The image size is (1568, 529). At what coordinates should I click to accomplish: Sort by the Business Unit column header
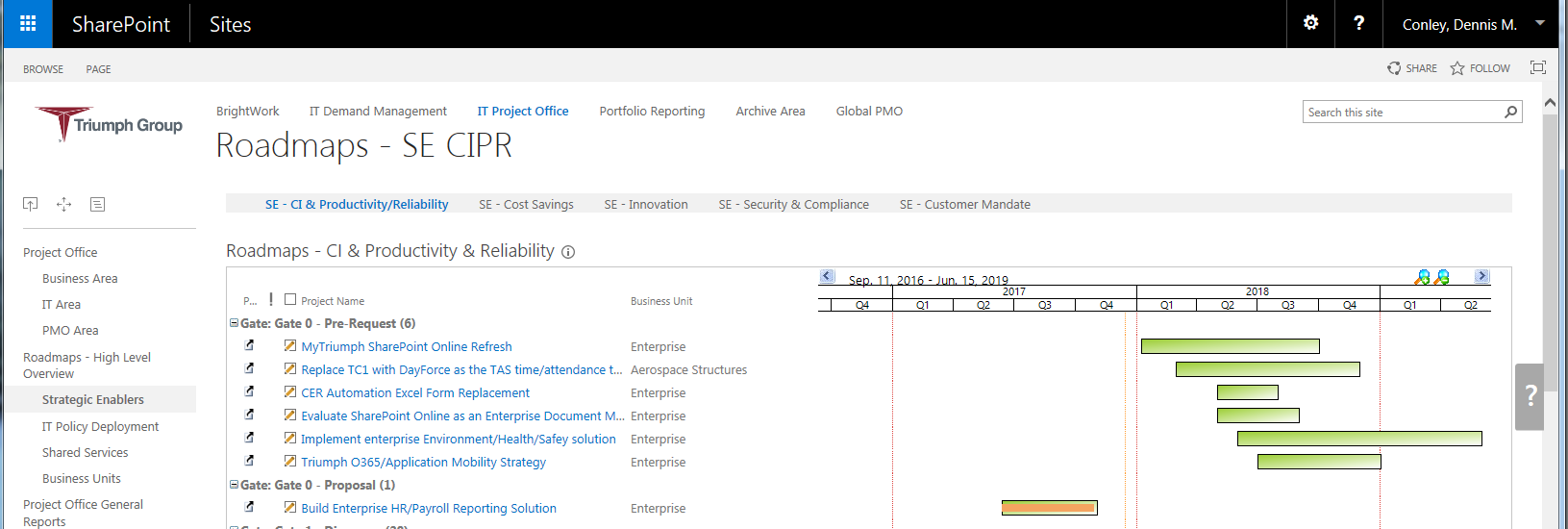(661, 301)
